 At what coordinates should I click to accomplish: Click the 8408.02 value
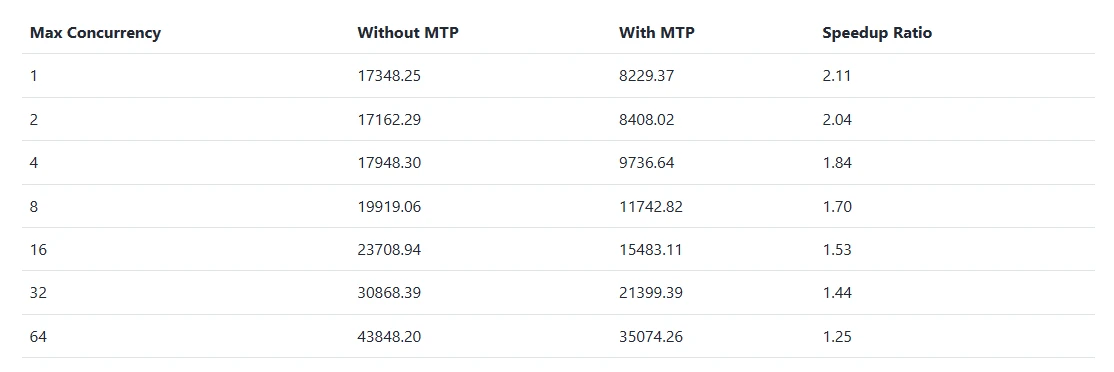[x=646, y=119]
